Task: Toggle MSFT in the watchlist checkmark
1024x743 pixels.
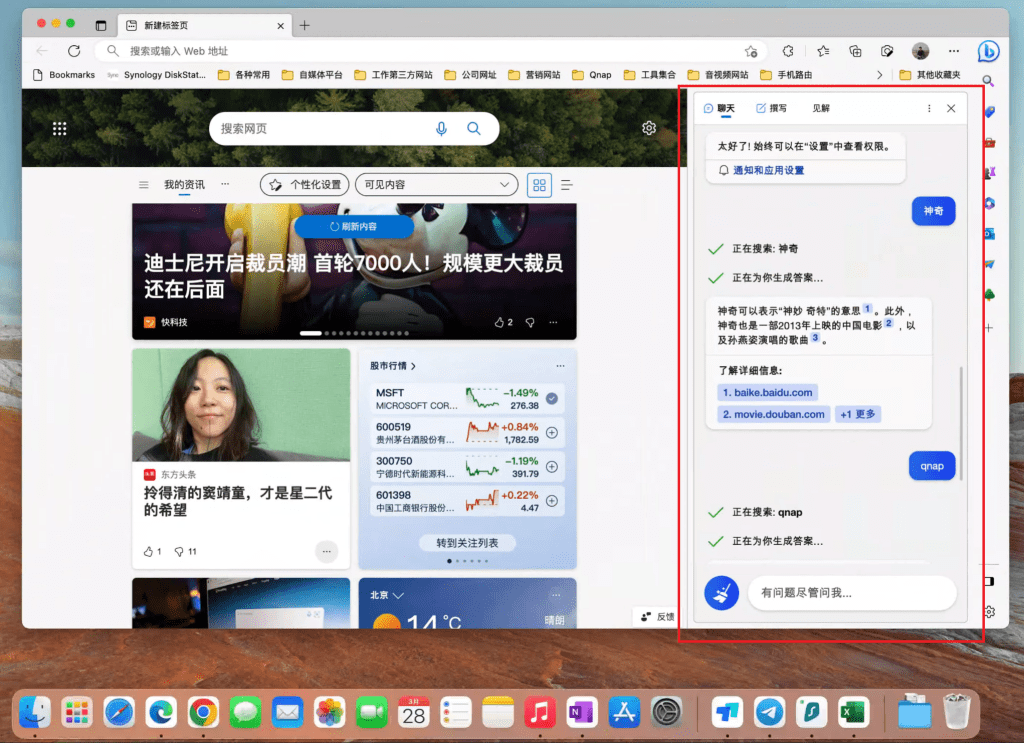Action: click(x=552, y=398)
